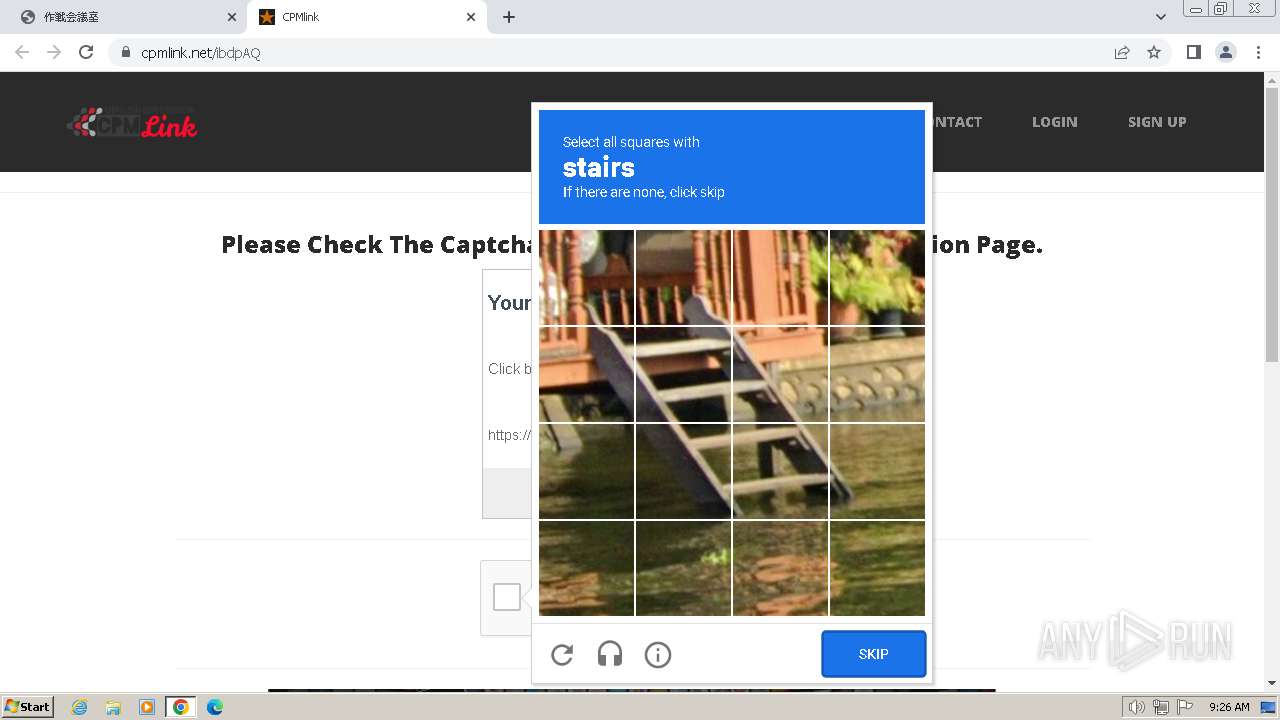Select captcha tile with potted plants
Image resolution: width=1280 pixels, height=720 pixels.
[x=877, y=277]
